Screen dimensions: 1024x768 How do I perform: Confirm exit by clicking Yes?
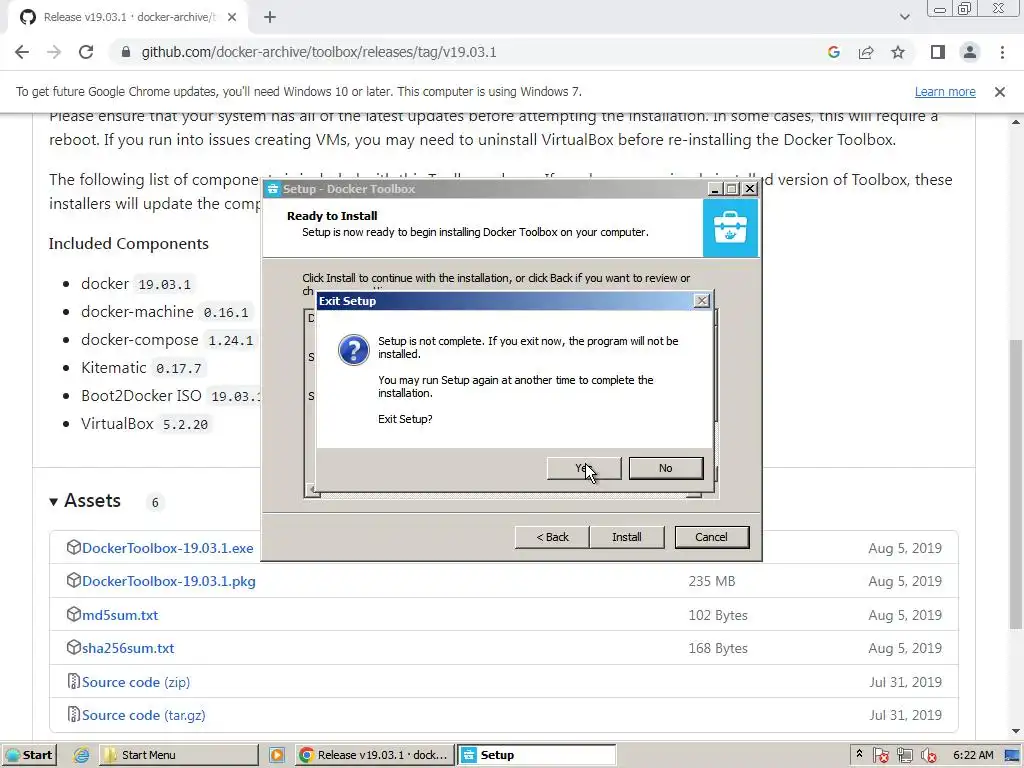[584, 468]
